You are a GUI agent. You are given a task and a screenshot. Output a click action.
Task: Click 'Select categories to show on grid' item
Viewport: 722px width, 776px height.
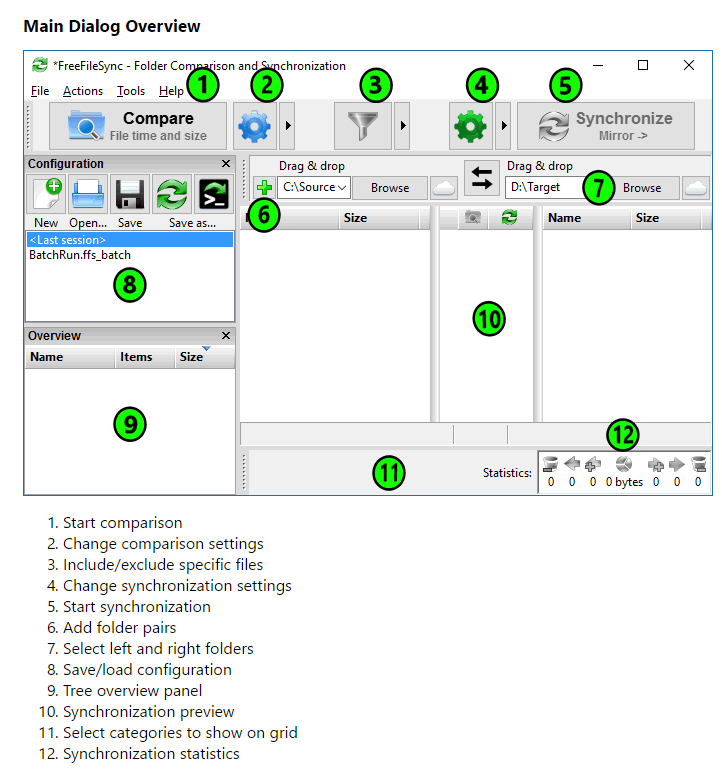point(180,733)
